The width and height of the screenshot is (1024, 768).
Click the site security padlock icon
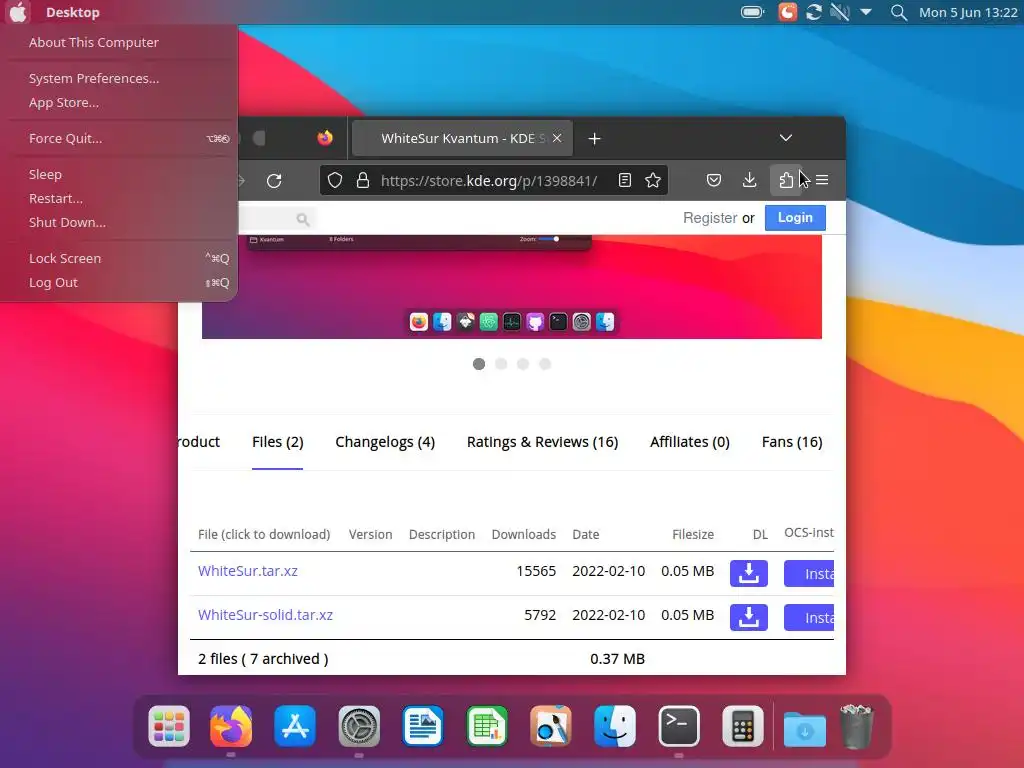tap(363, 180)
